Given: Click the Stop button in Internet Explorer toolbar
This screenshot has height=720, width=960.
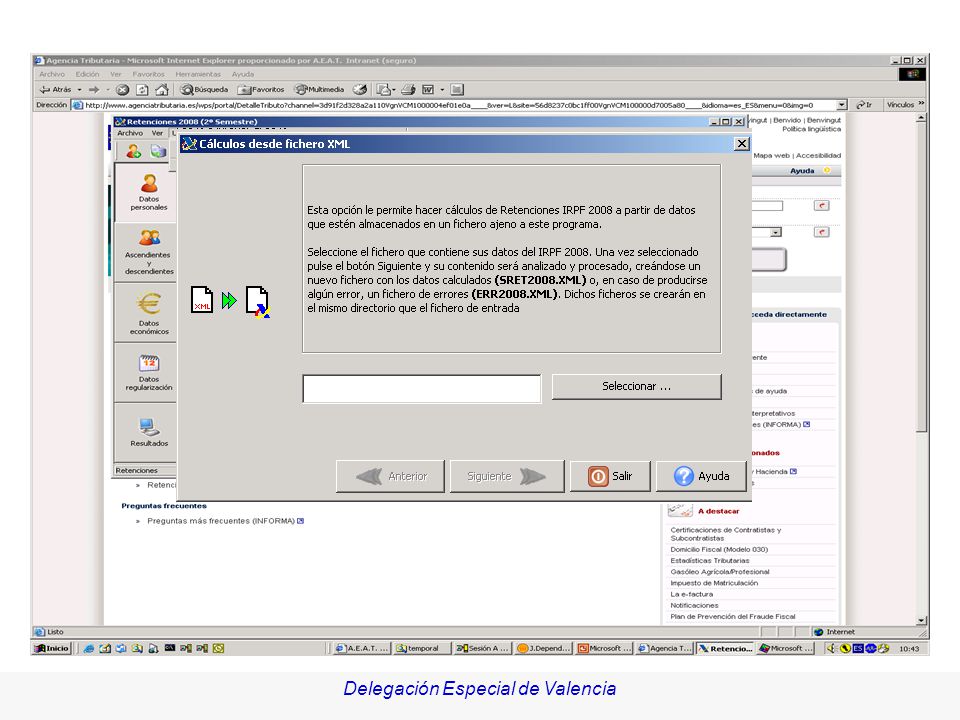Looking at the screenshot, I should pyautogui.click(x=122, y=90).
